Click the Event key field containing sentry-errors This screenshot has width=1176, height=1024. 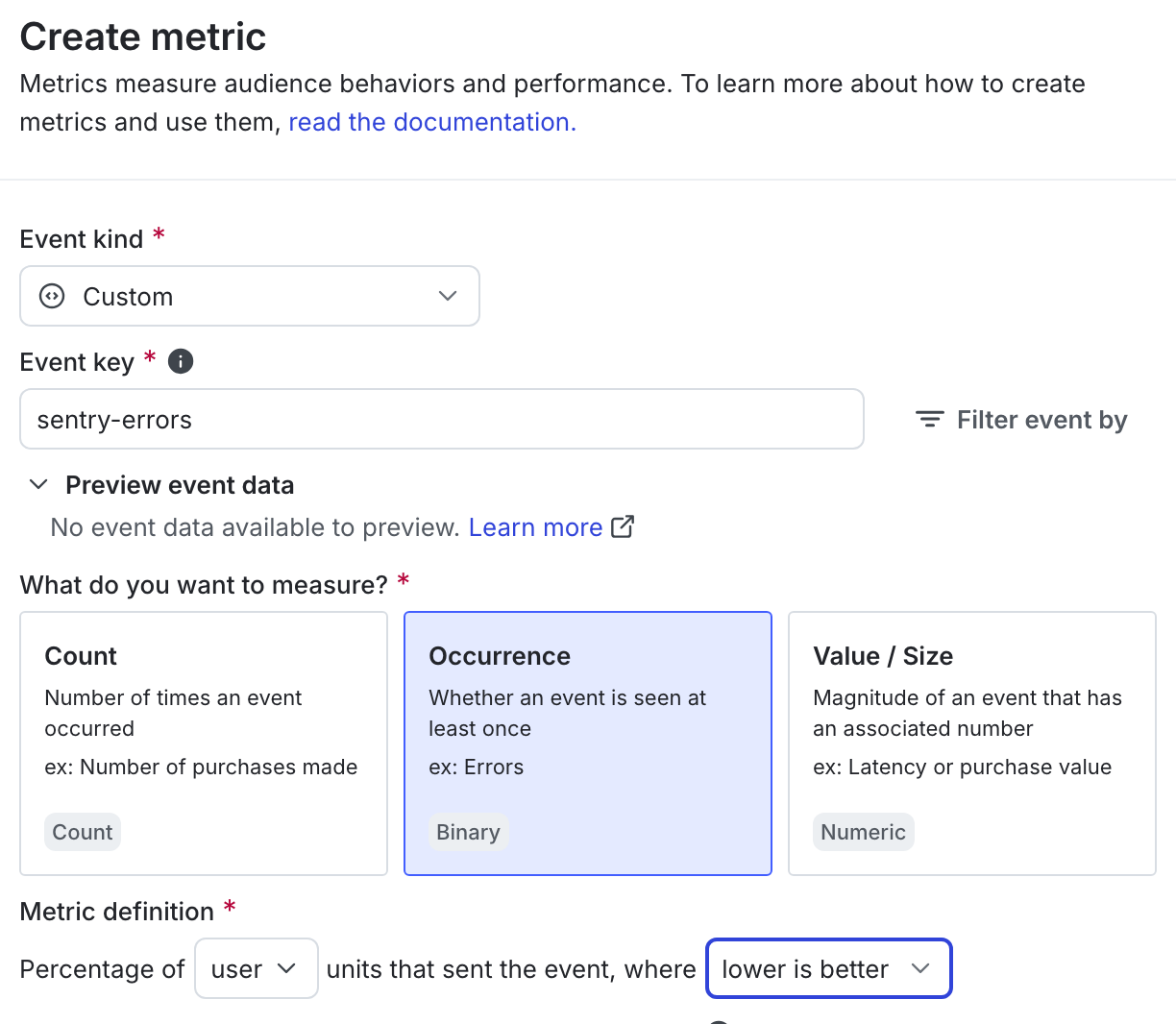(x=441, y=419)
